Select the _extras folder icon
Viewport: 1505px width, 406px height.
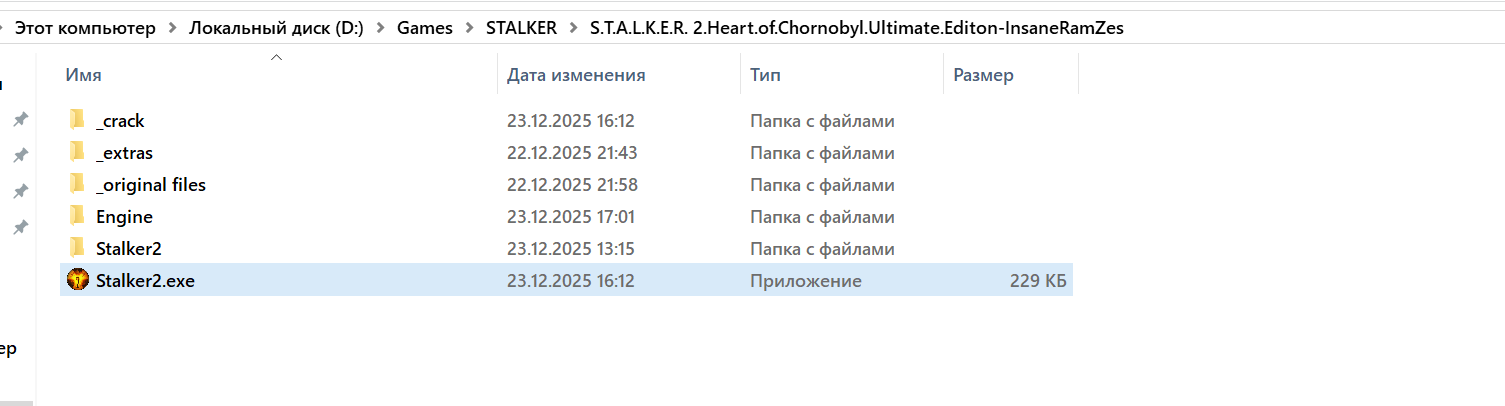pyautogui.click(x=77, y=153)
